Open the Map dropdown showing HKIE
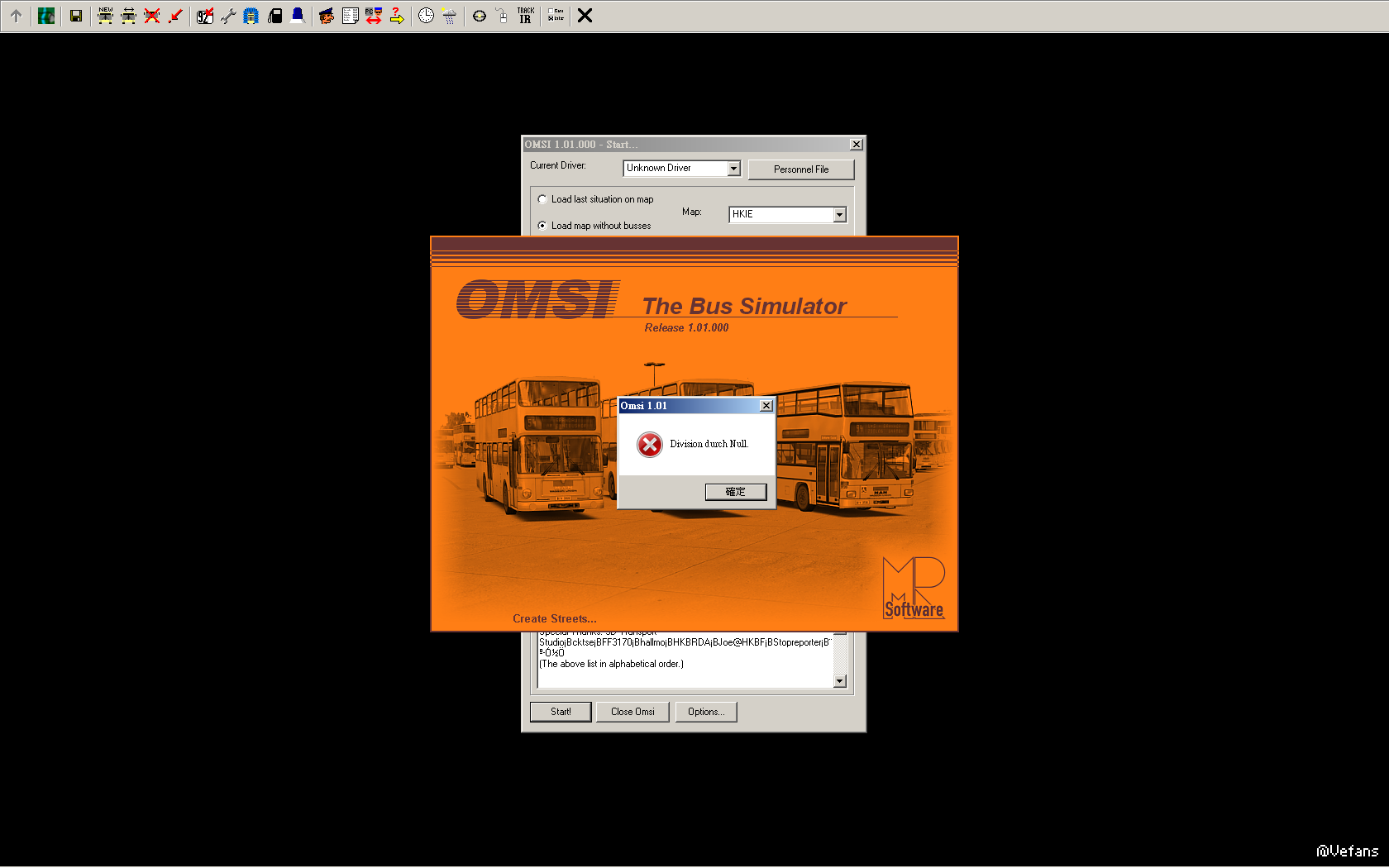Viewport: 1389px width, 868px height. 839,215
